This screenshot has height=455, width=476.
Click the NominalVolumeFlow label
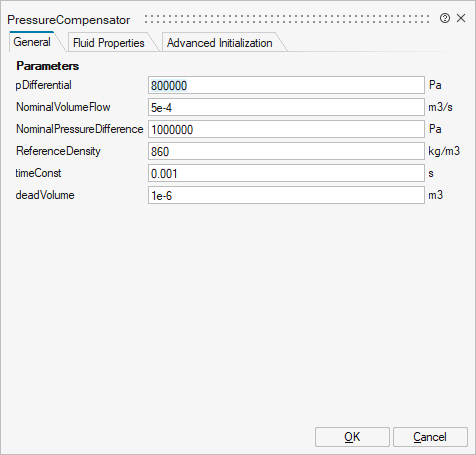(x=63, y=107)
